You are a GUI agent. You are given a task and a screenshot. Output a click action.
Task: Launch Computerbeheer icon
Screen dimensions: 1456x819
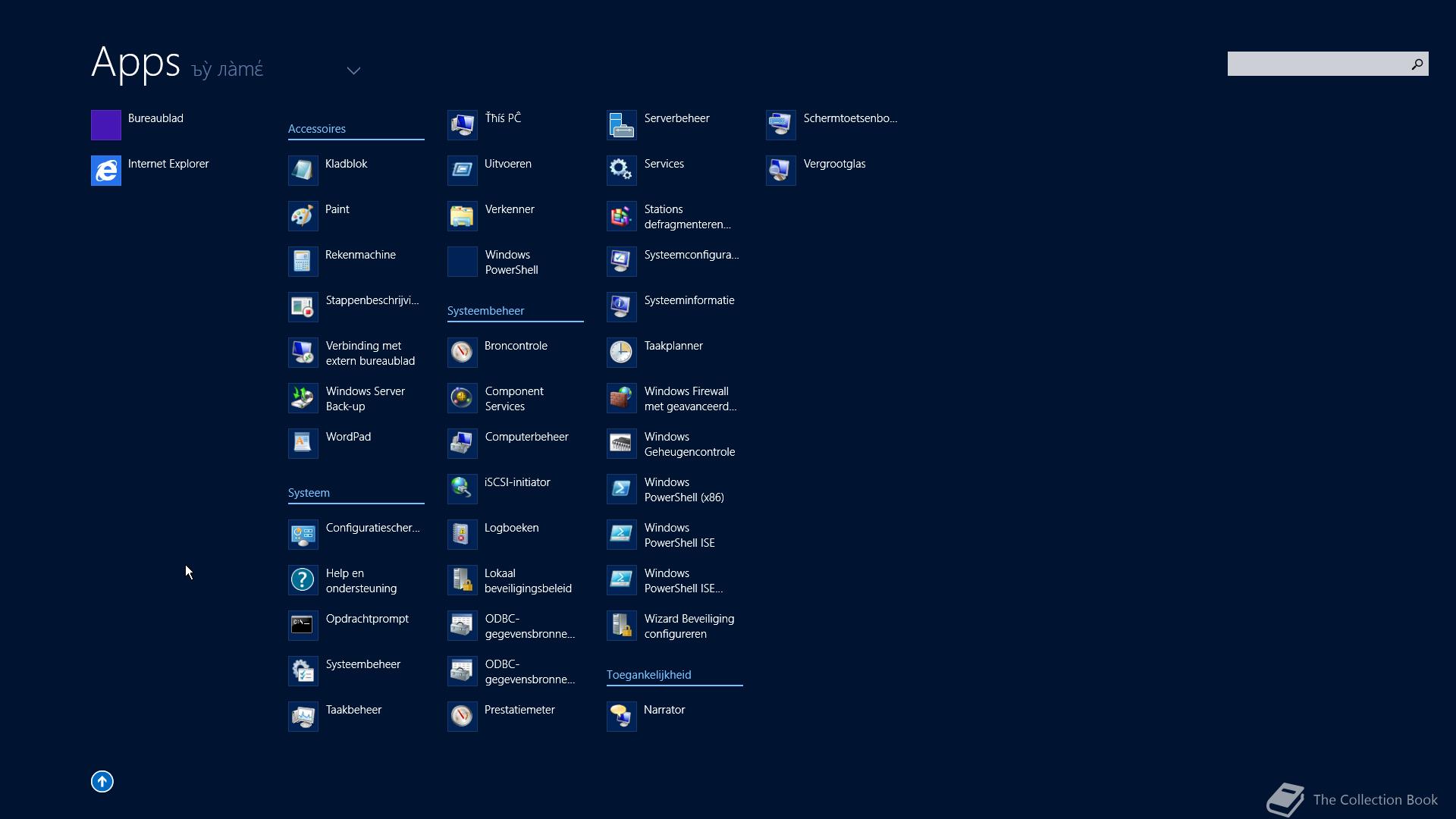[463, 444]
